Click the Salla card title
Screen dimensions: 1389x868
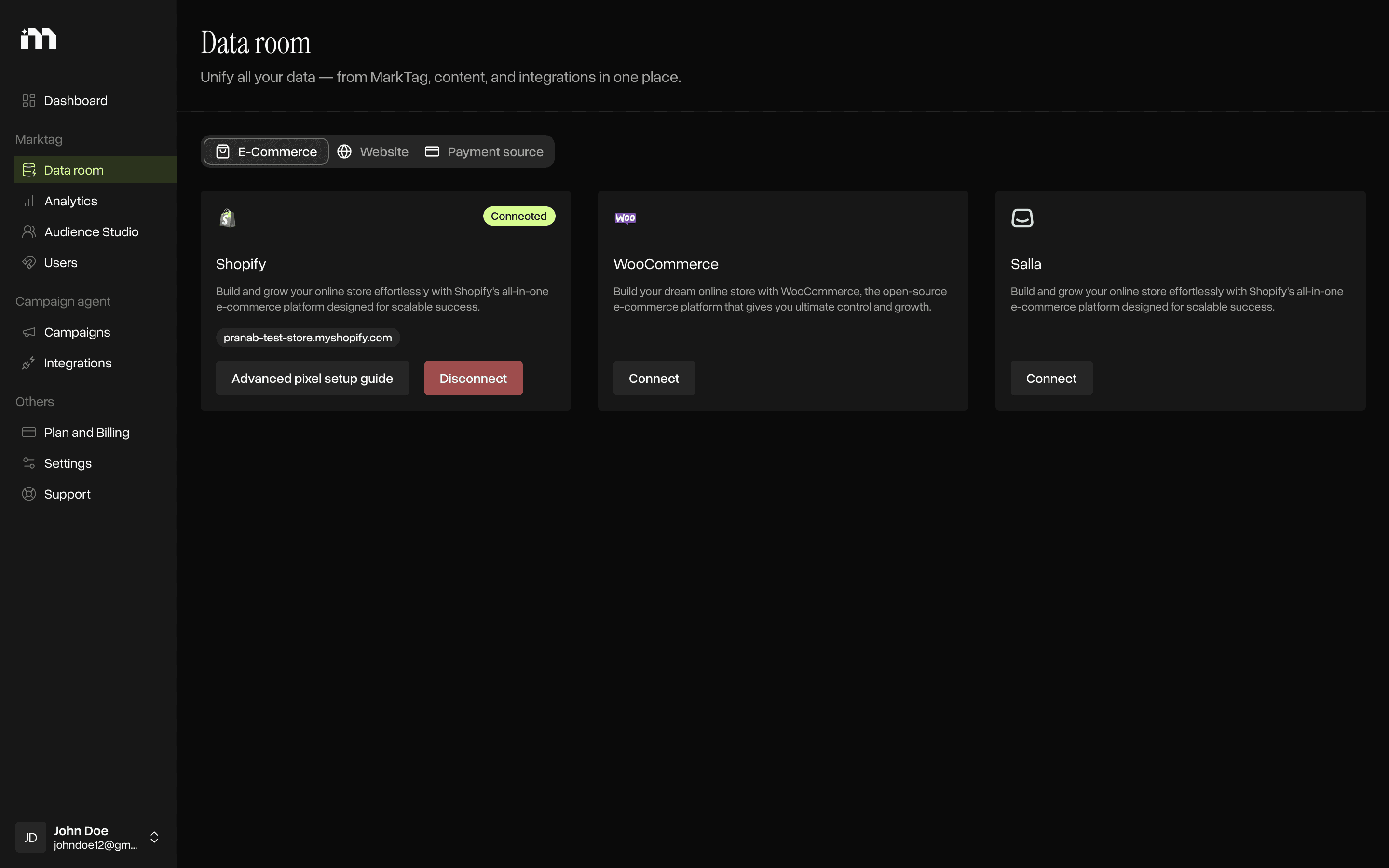[x=1026, y=264]
